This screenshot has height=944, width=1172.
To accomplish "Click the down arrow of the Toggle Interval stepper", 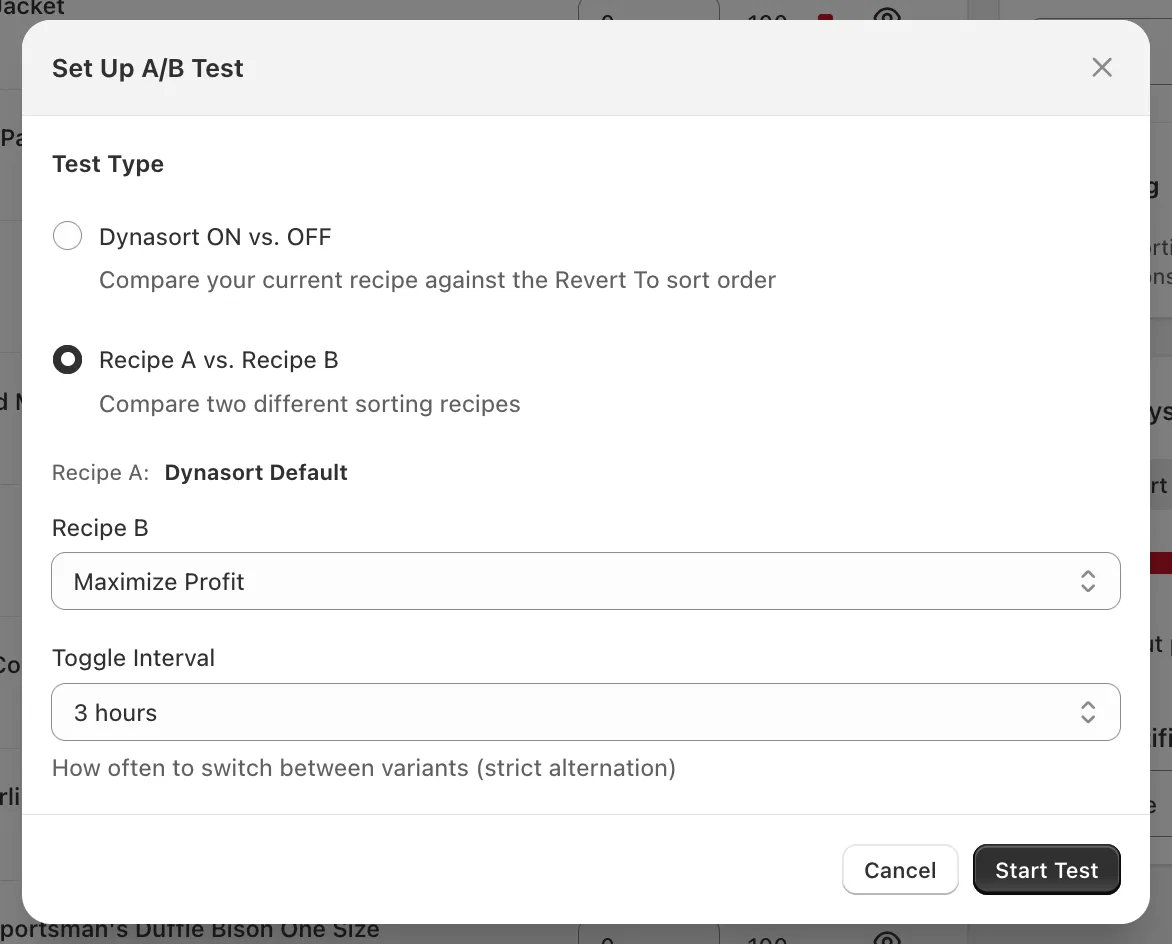I will click(x=1087, y=719).
